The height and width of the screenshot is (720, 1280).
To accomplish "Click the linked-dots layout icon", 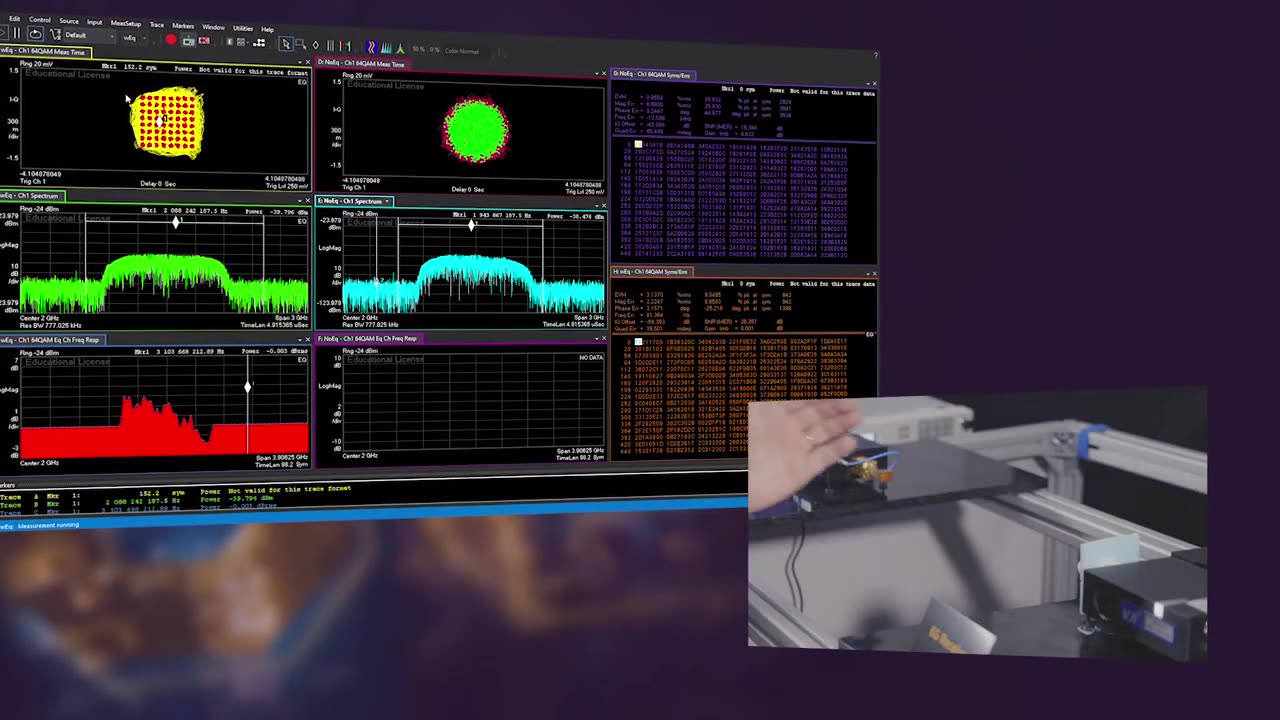I will point(259,43).
